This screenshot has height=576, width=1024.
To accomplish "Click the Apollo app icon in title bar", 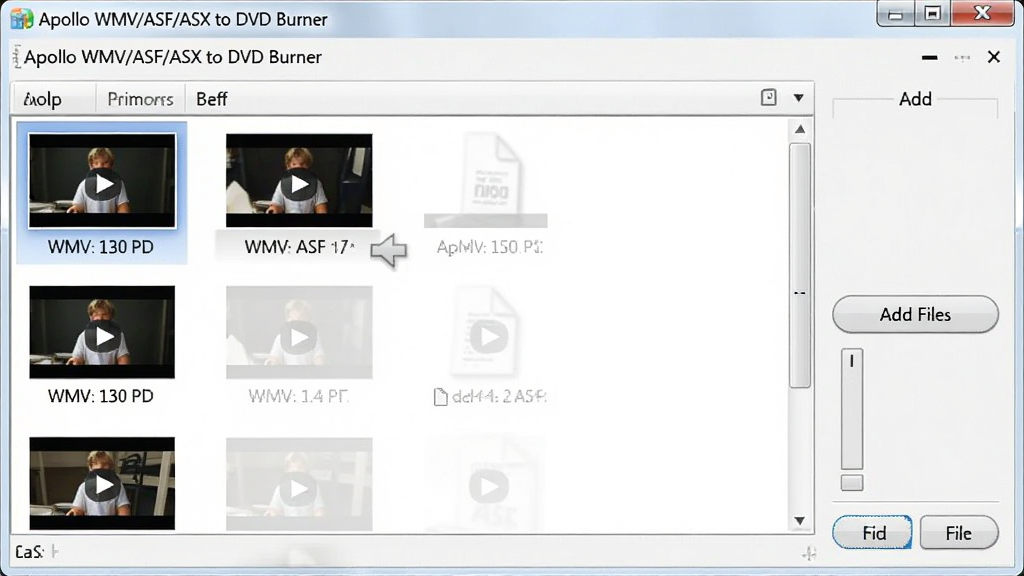I will click(22, 19).
